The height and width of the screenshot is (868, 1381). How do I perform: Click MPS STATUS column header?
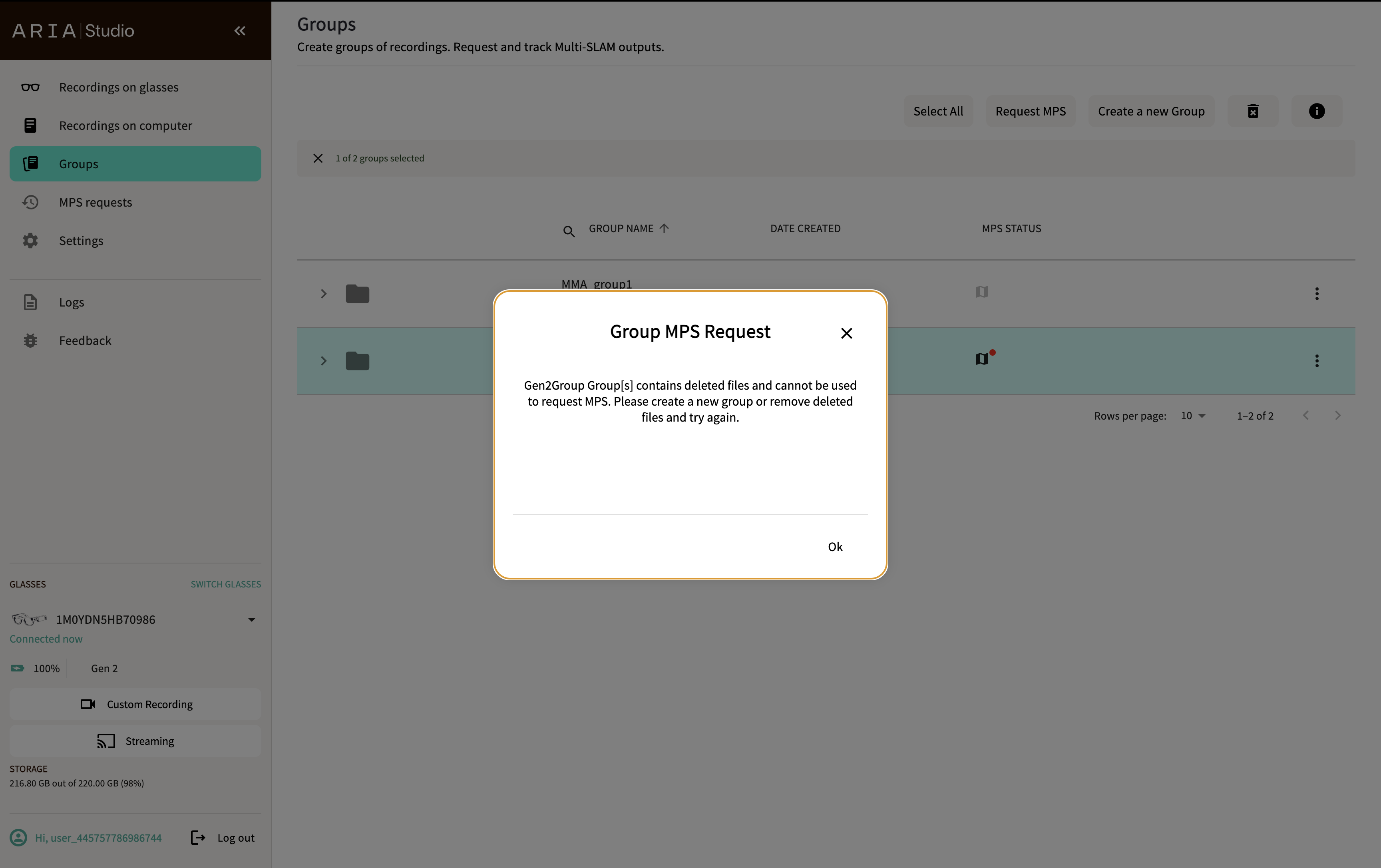1011,228
